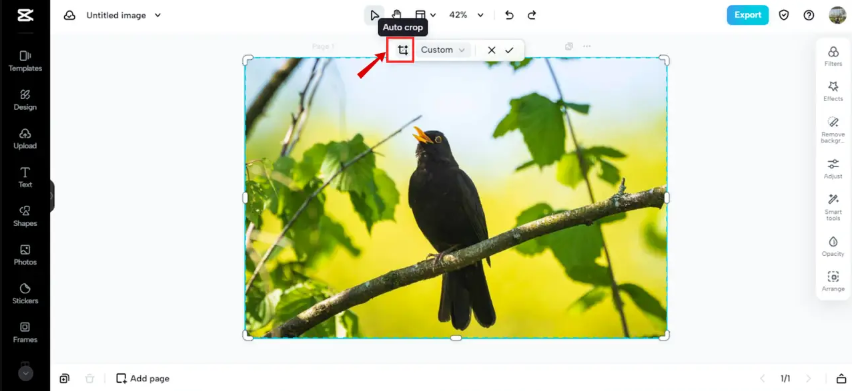Open the Effects tool

pos(833,91)
